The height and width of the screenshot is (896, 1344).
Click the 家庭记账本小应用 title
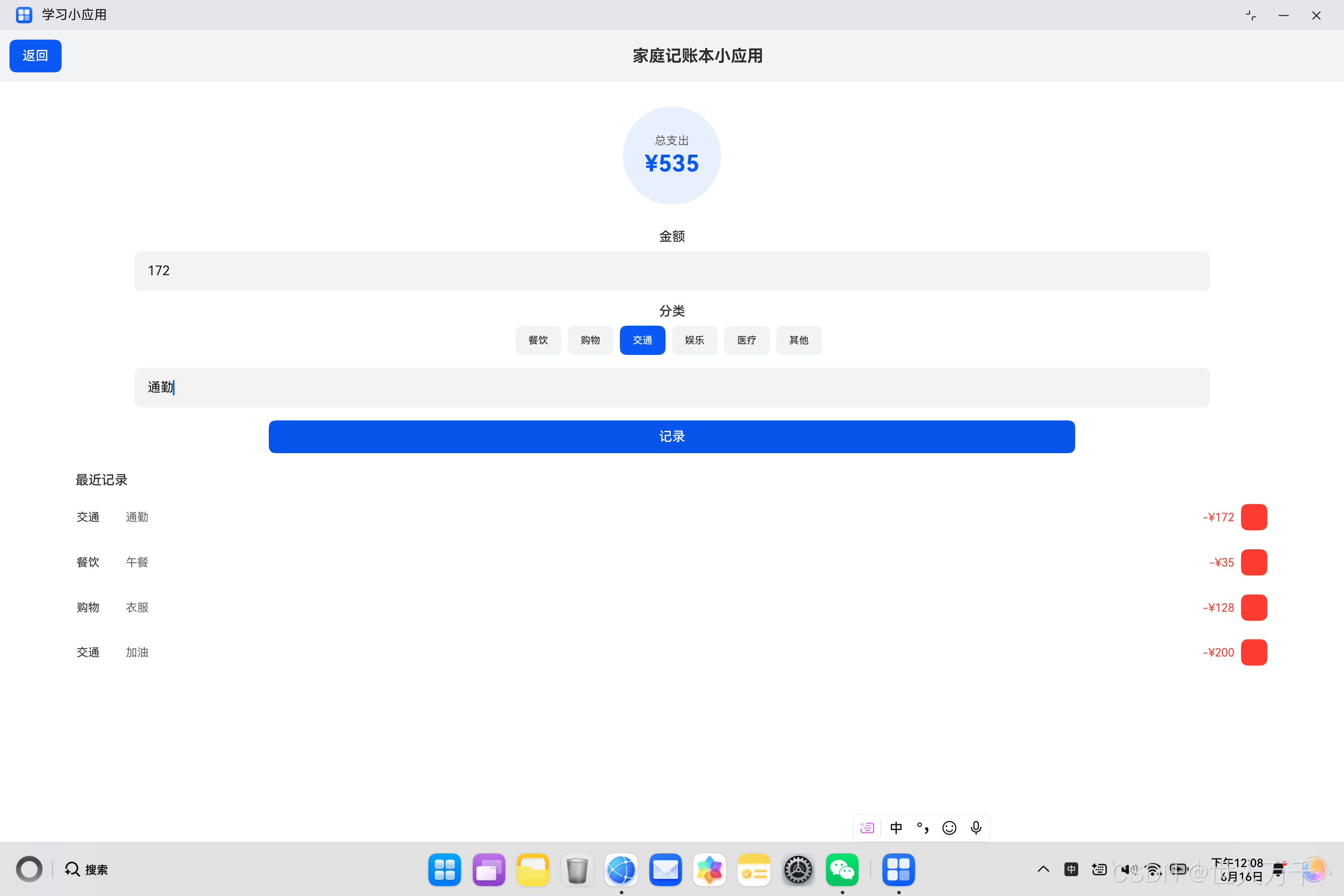(697, 56)
